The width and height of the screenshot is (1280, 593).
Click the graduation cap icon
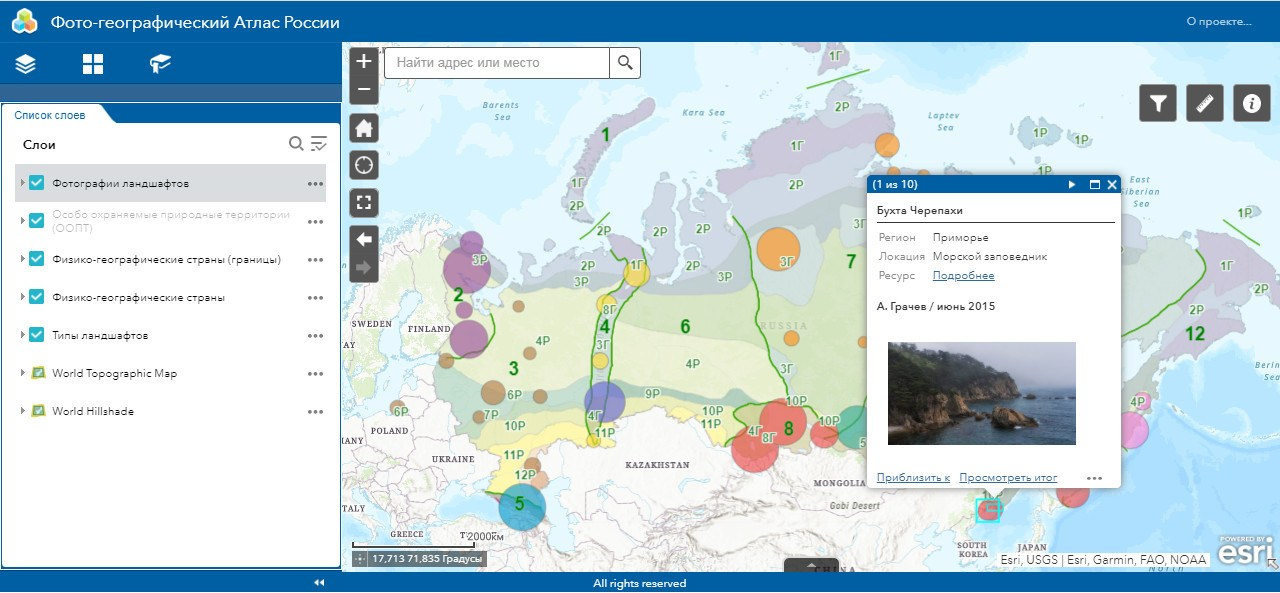click(160, 64)
